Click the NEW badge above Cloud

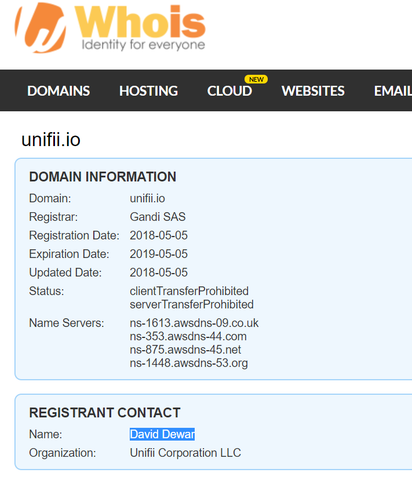[x=256, y=79]
